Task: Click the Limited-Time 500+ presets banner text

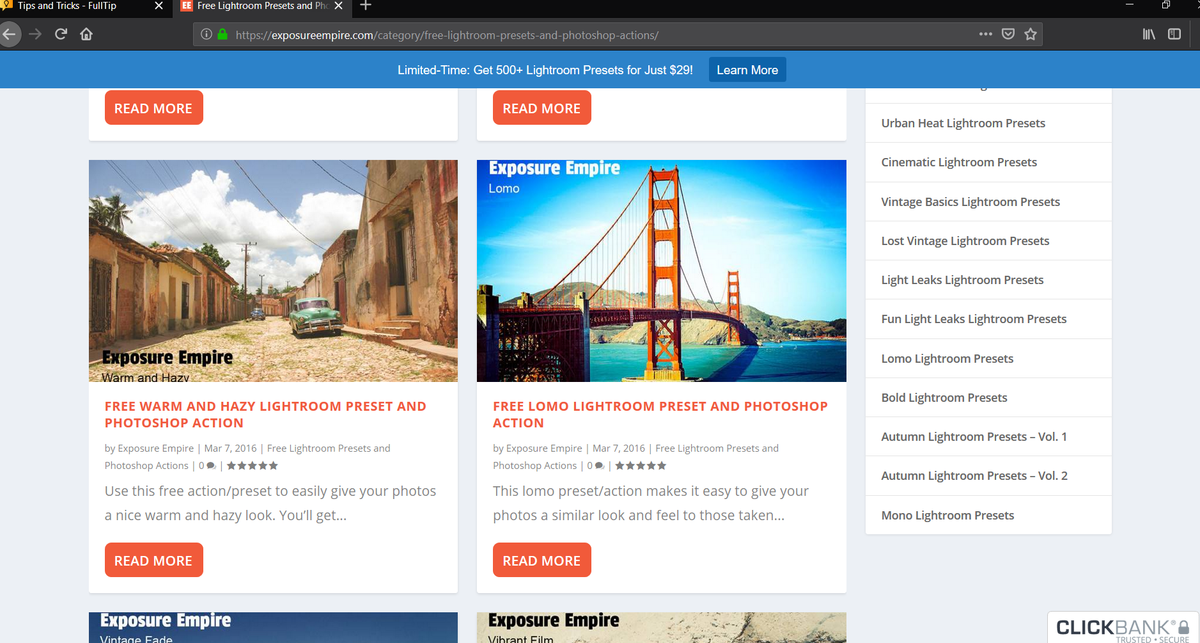Action: pyautogui.click(x=545, y=70)
